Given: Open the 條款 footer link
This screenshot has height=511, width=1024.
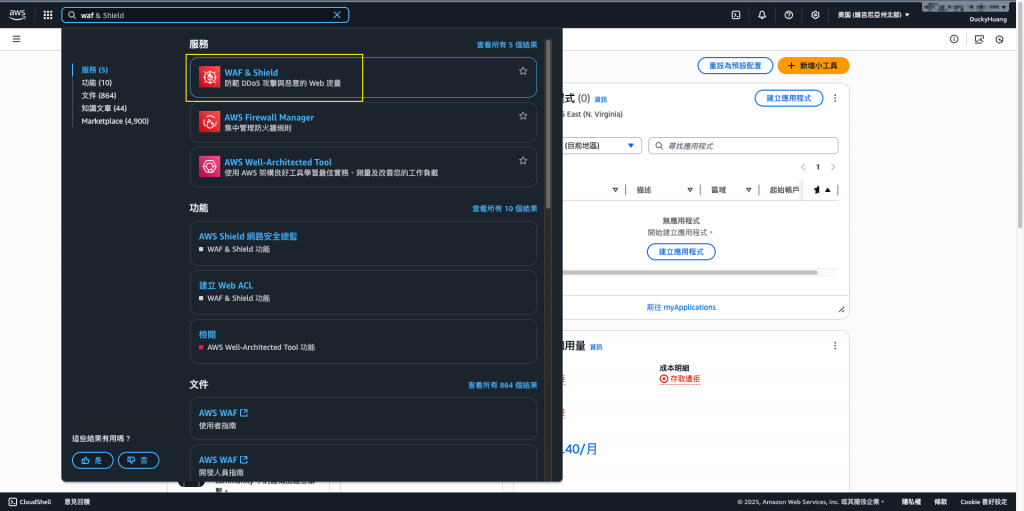Looking at the screenshot, I should (x=940, y=502).
